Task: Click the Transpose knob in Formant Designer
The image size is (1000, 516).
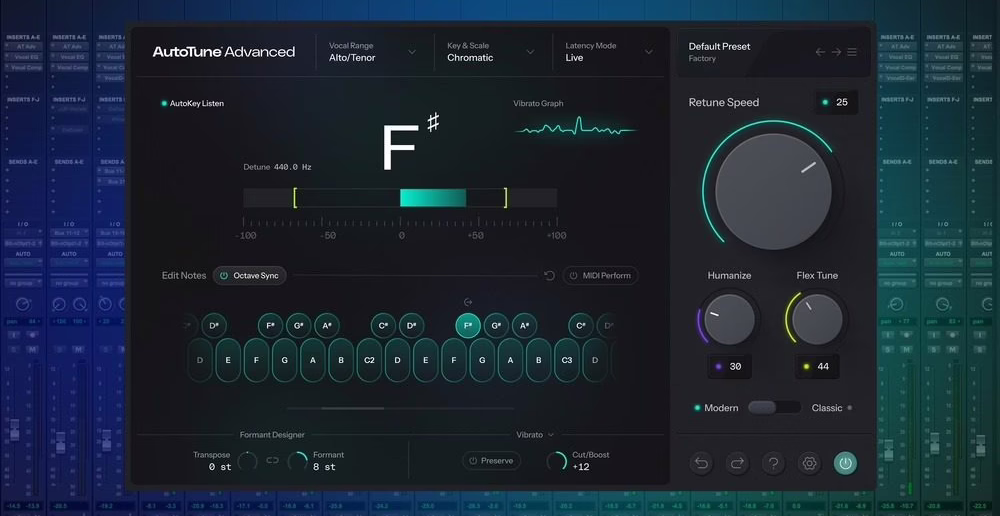Action: coord(247,461)
